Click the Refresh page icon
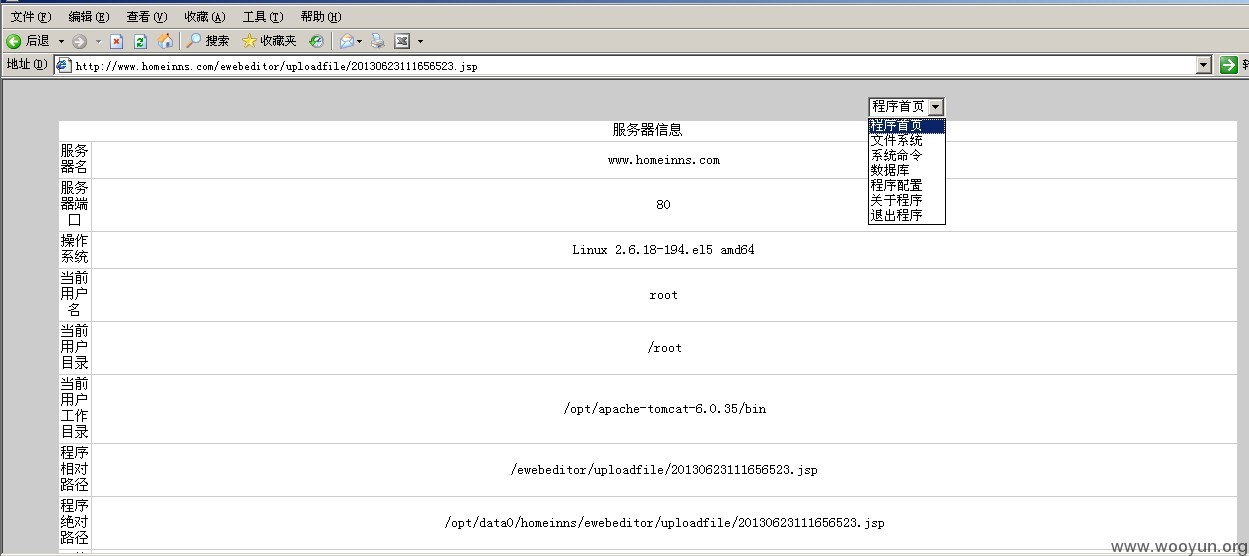The height and width of the screenshot is (556, 1249). click(x=140, y=41)
